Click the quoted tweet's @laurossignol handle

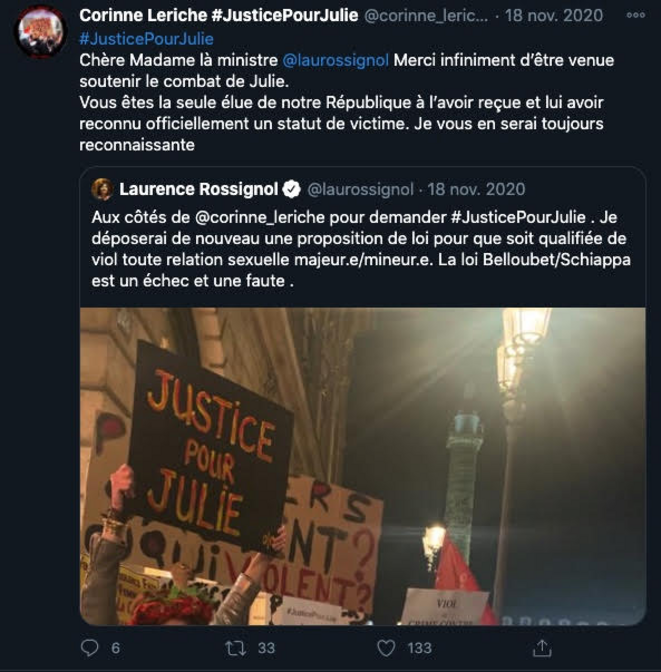click(x=360, y=189)
